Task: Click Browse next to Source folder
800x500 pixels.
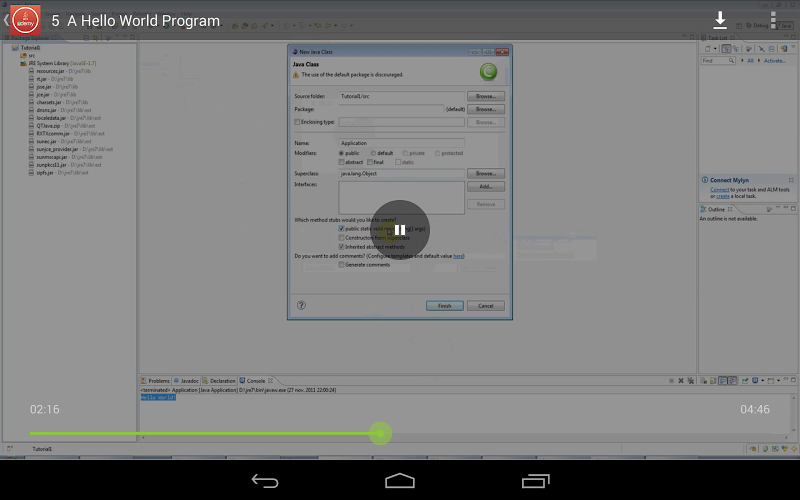Action: (485, 96)
